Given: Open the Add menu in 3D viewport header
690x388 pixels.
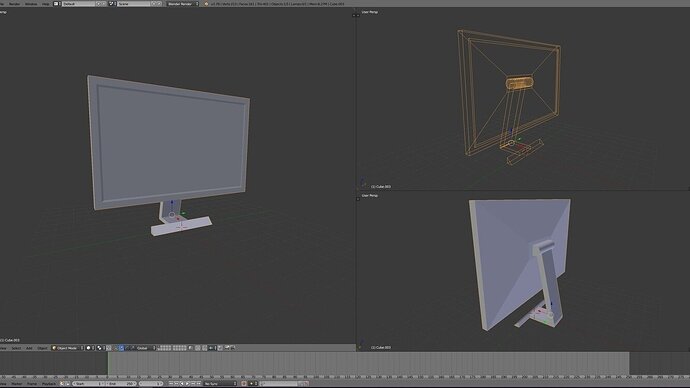Looking at the screenshot, I should click(29, 348).
